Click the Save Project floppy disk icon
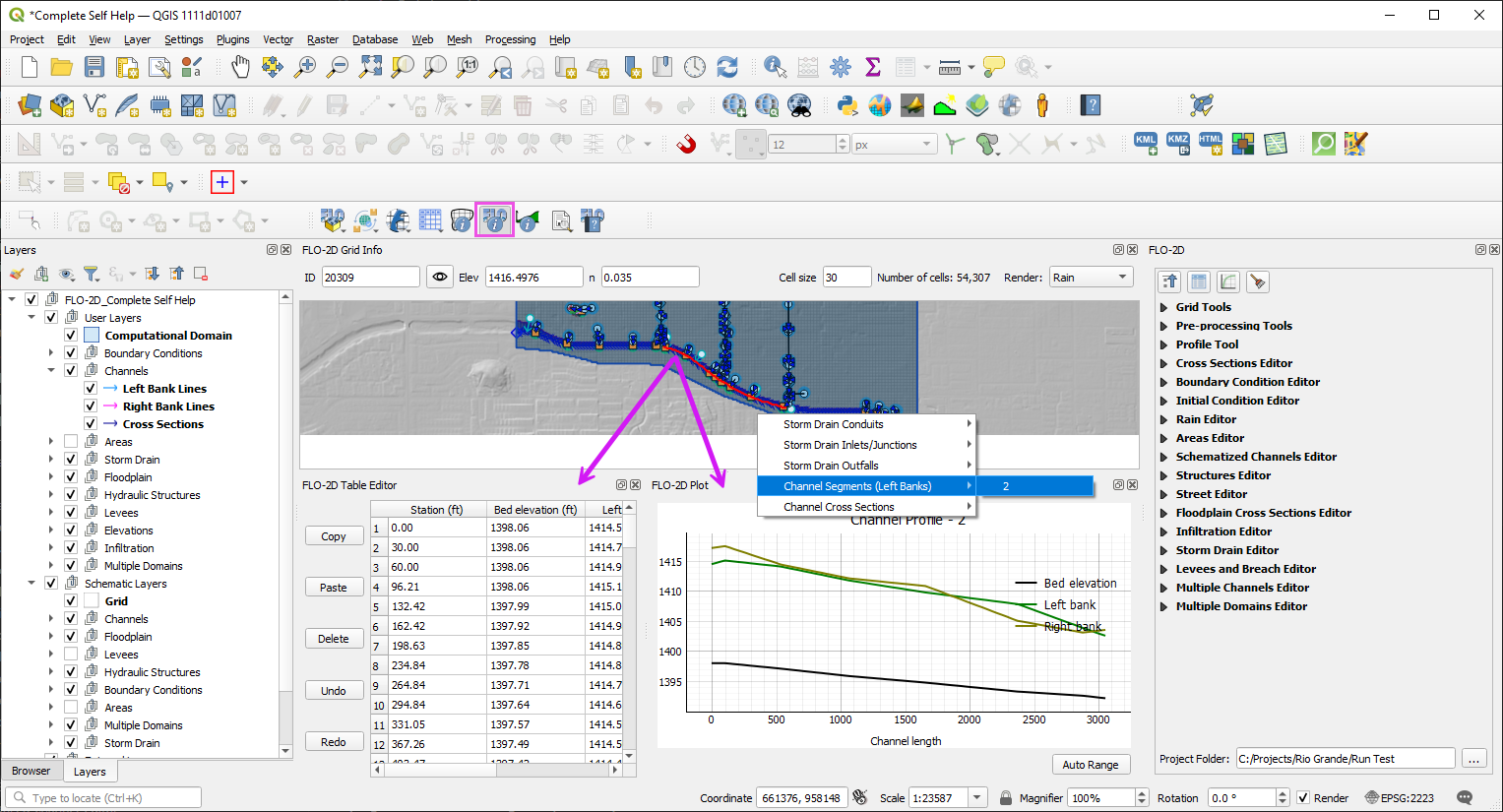The height and width of the screenshot is (812, 1503). pos(94,67)
